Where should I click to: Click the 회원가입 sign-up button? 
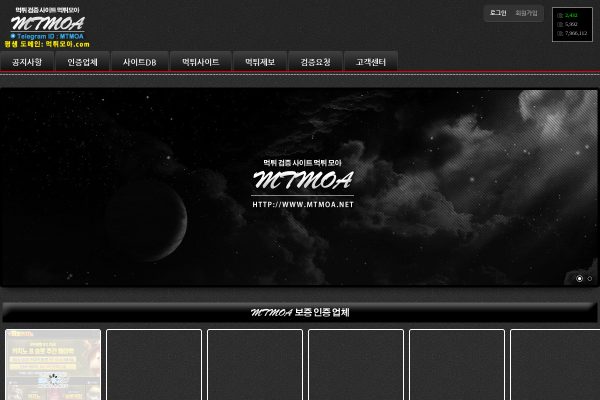[x=526, y=13]
